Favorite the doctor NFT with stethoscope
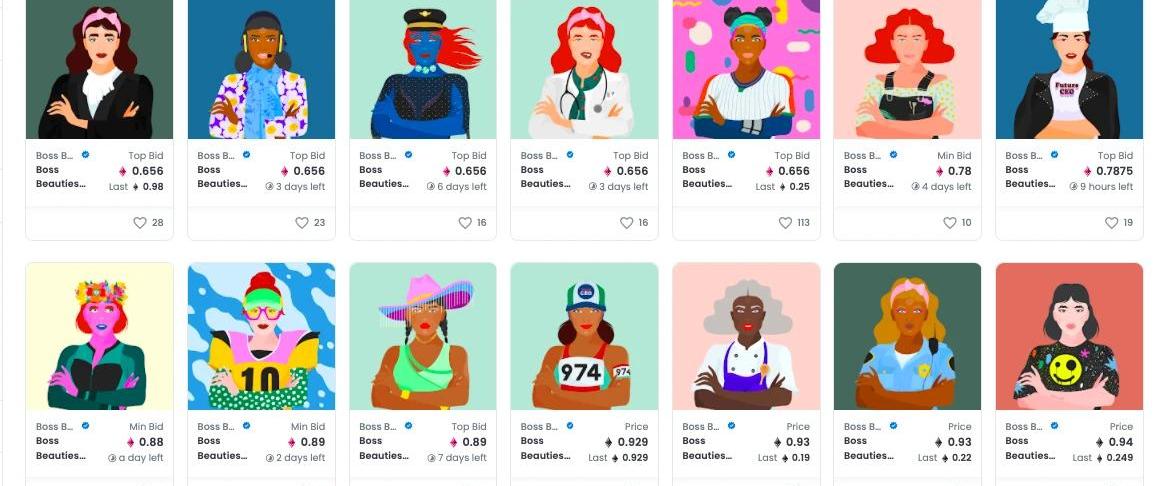1166x486 pixels. click(x=626, y=222)
